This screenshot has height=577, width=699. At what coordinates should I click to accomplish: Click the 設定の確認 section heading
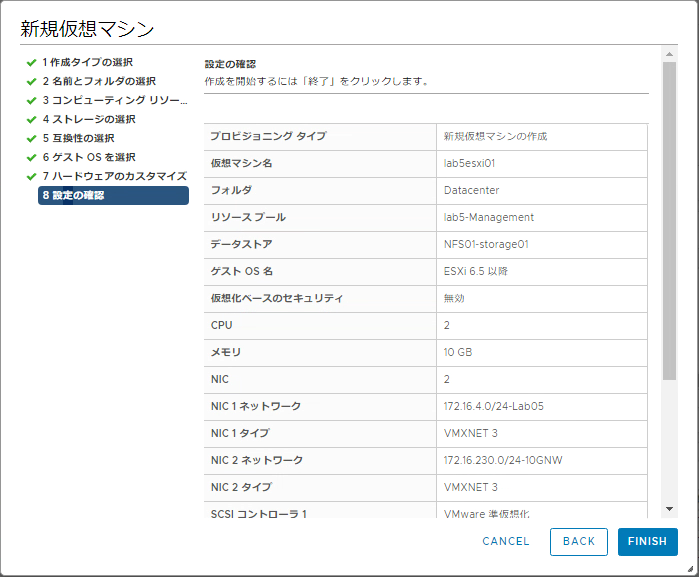click(x=230, y=64)
